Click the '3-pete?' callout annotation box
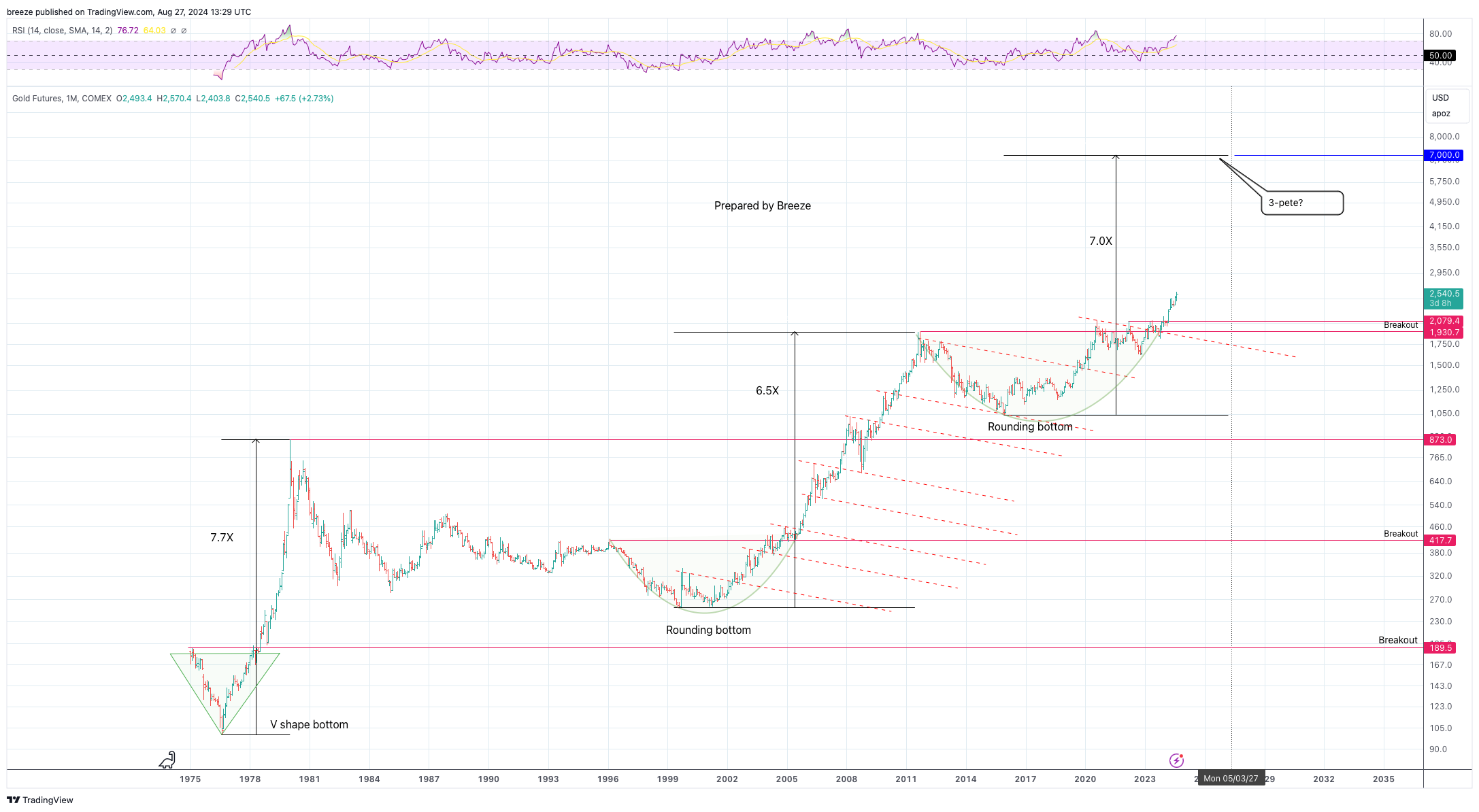This screenshot has height=812, width=1479. (x=1301, y=203)
